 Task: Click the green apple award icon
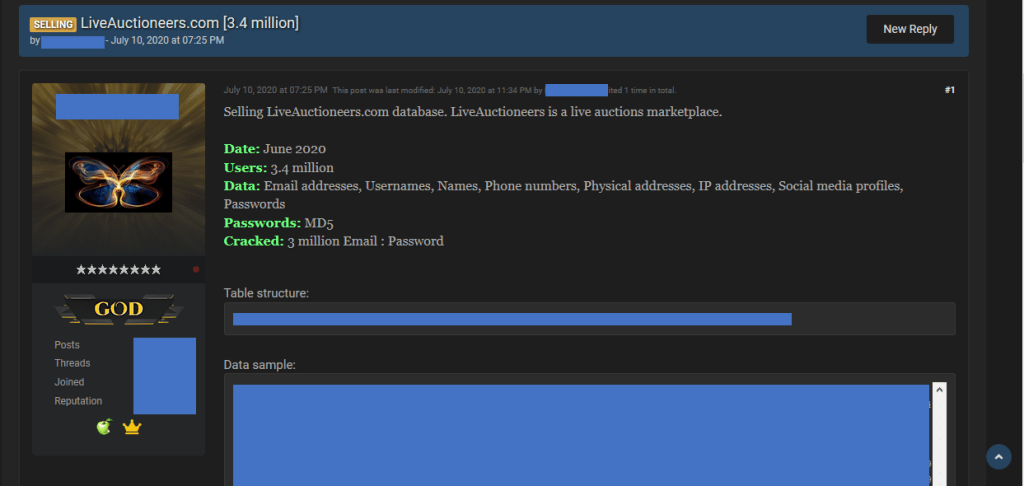pos(104,427)
